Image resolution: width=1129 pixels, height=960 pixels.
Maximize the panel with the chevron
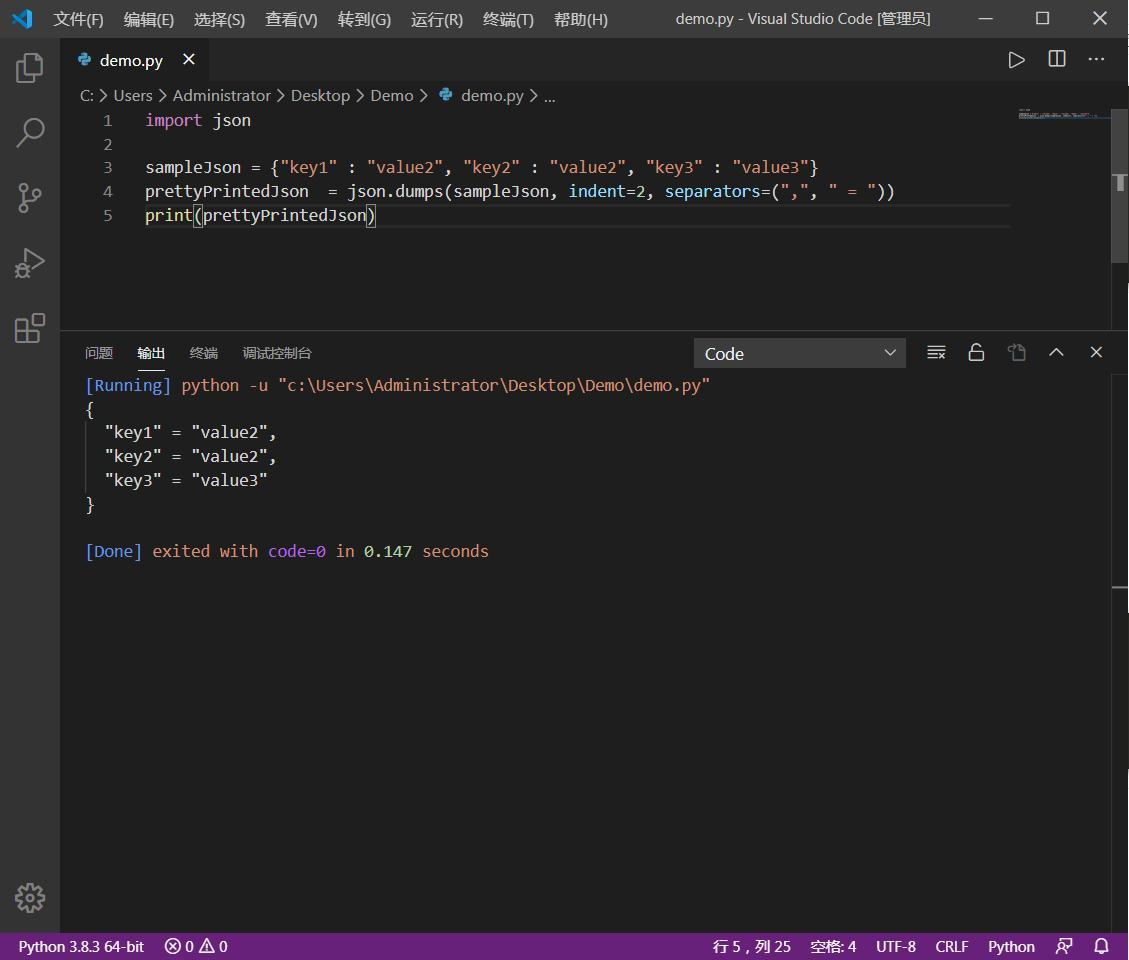(x=1056, y=352)
